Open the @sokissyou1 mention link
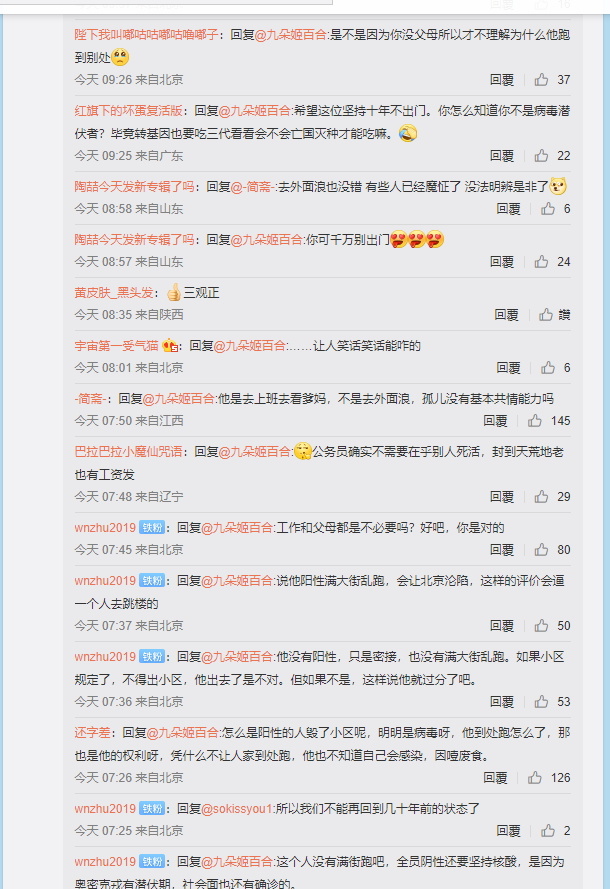610x889 pixels. (237, 808)
